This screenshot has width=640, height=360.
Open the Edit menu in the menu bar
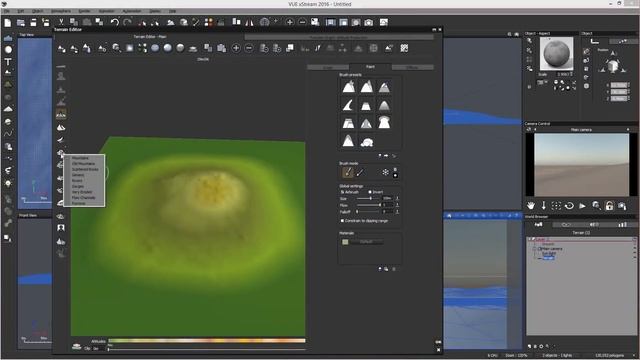(x=20, y=11)
